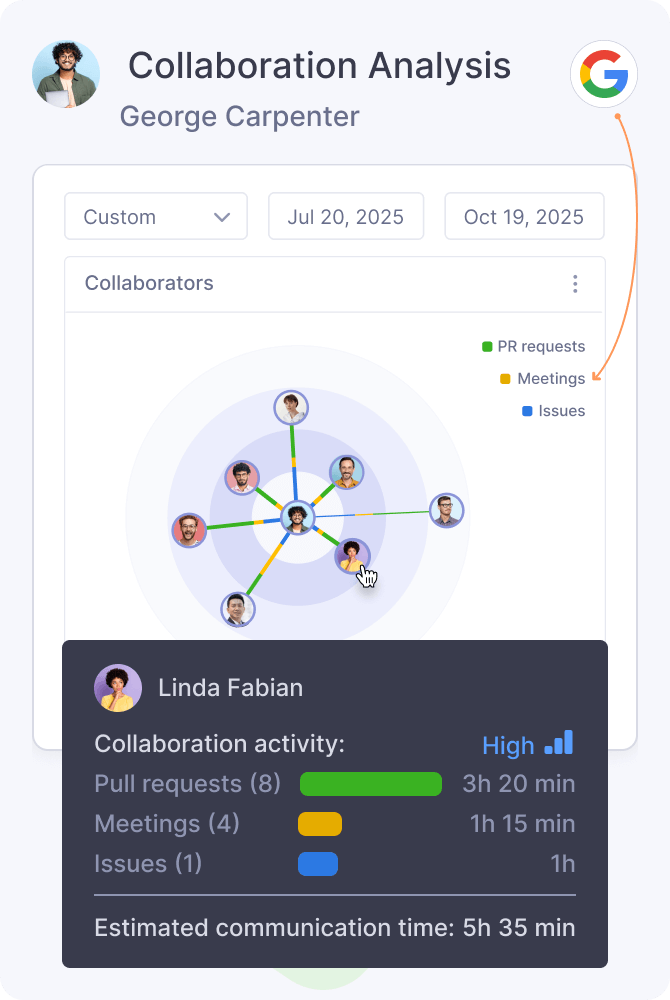Toggle PR requests legend item
670x1000 pixels.
[x=534, y=347]
